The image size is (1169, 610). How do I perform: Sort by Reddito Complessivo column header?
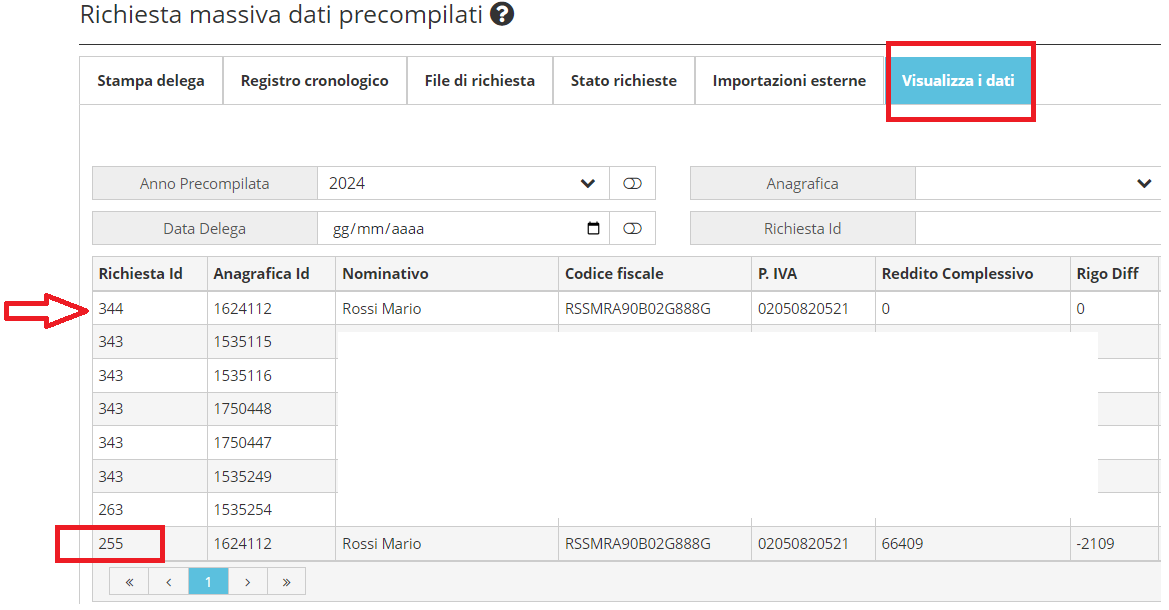(x=957, y=274)
